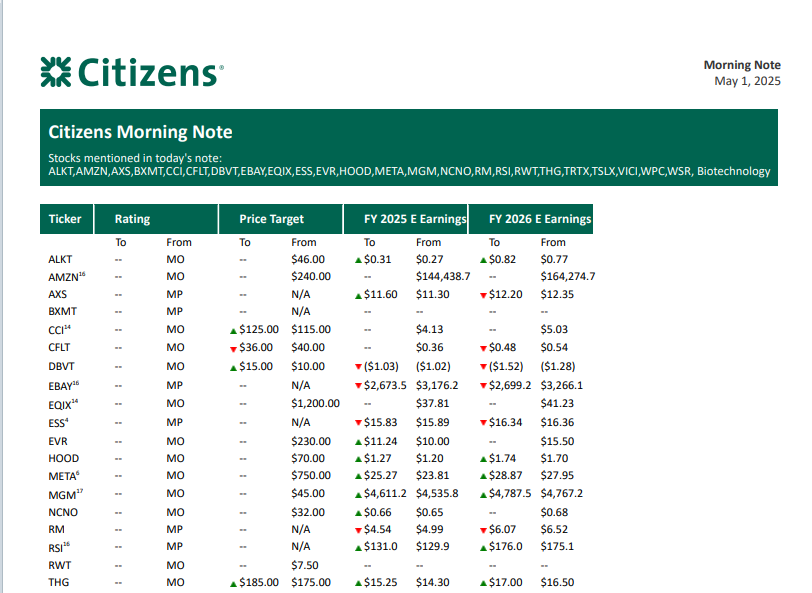The height and width of the screenshot is (593, 812).
Task: Click the $131.0 earnings value for RSI
Action: [x=381, y=546]
